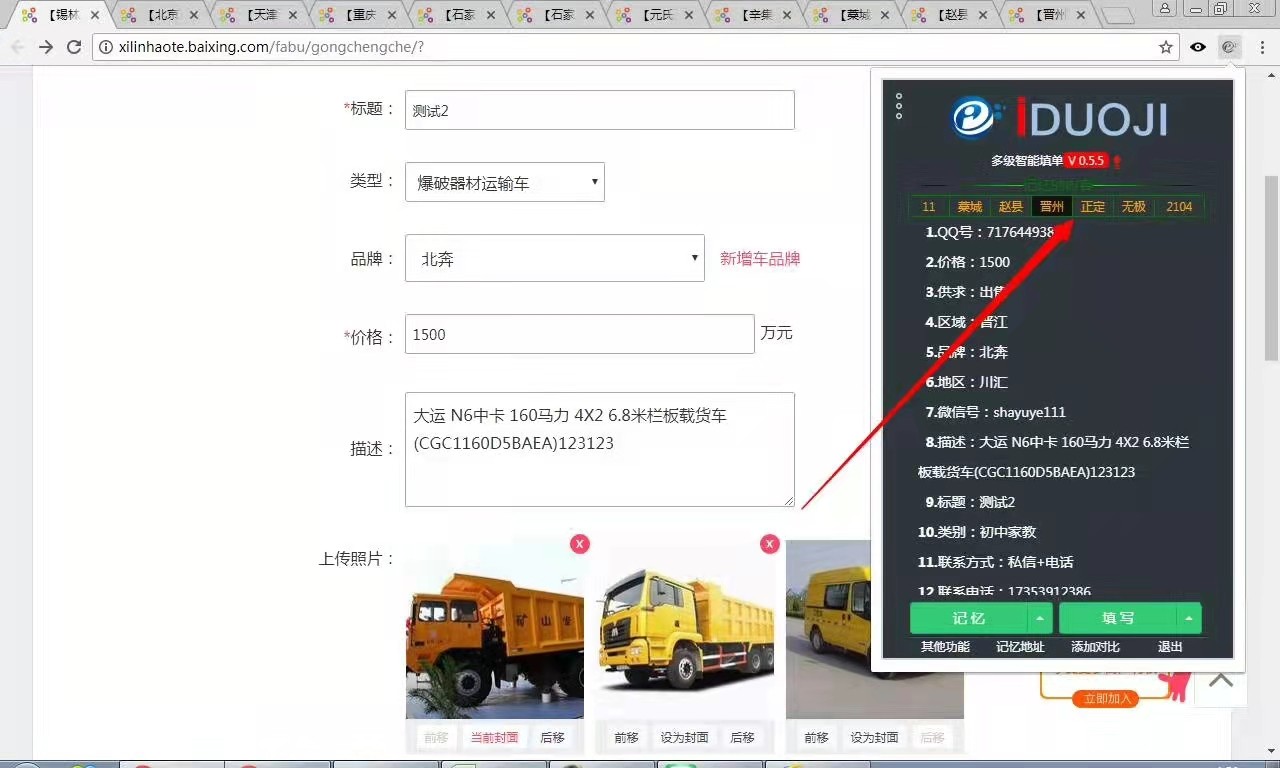Click into the 标题 input field
This screenshot has width=1280, height=768.
tap(600, 110)
